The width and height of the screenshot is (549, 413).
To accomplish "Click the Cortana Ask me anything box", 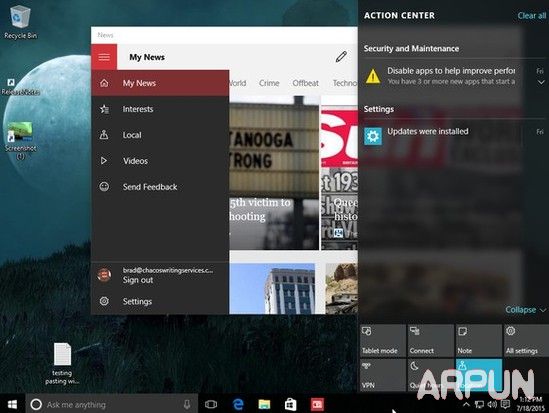I will pyautogui.click(x=111, y=404).
